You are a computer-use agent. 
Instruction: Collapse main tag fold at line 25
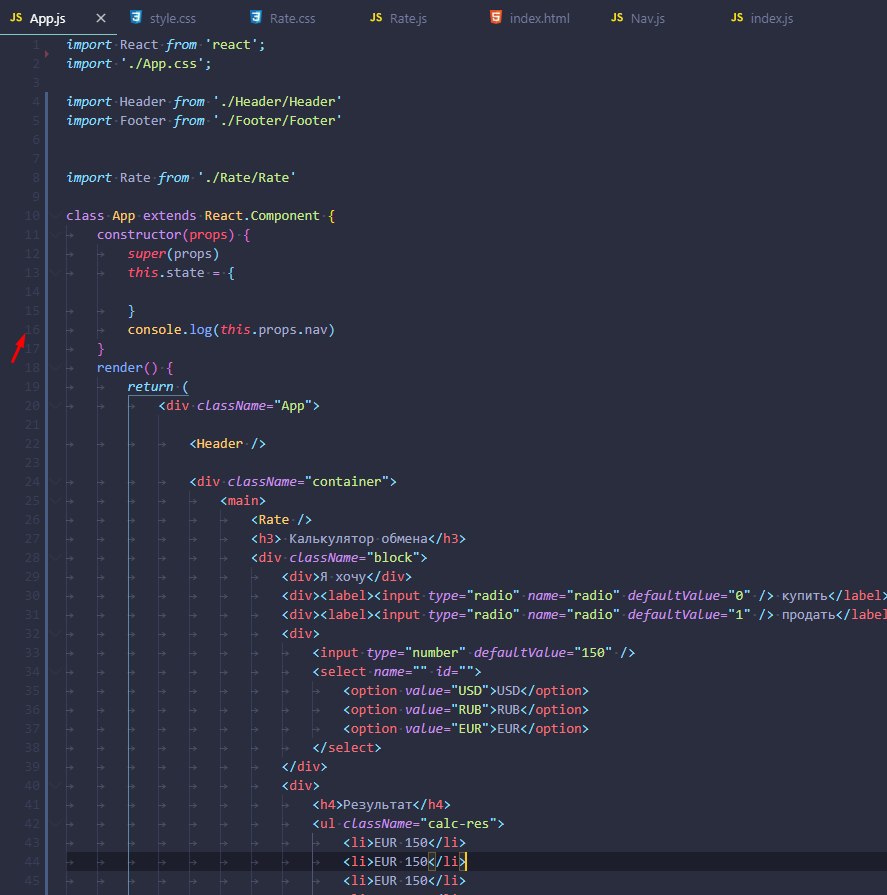tap(55, 501)
